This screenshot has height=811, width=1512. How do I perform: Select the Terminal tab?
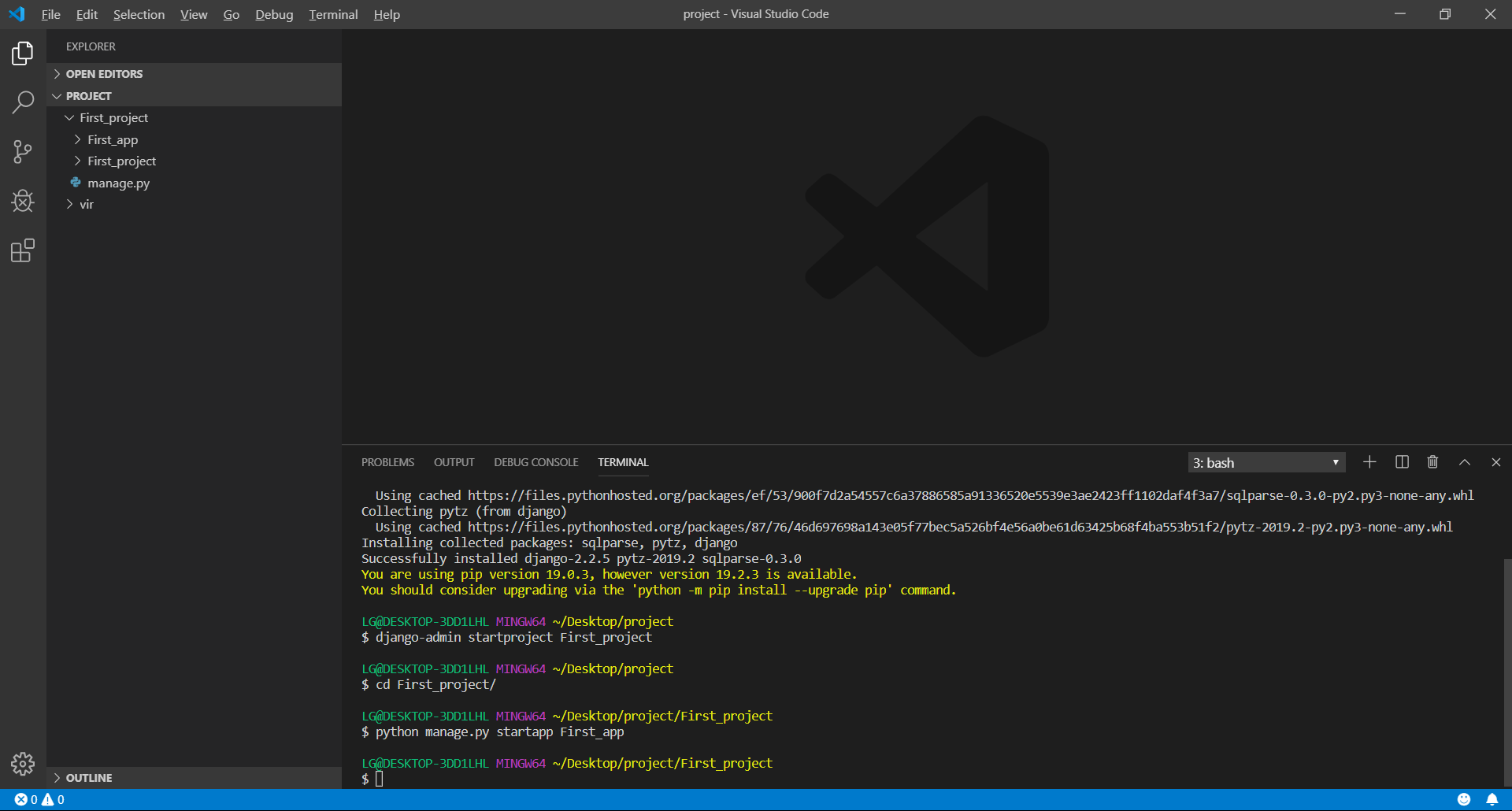623,462
